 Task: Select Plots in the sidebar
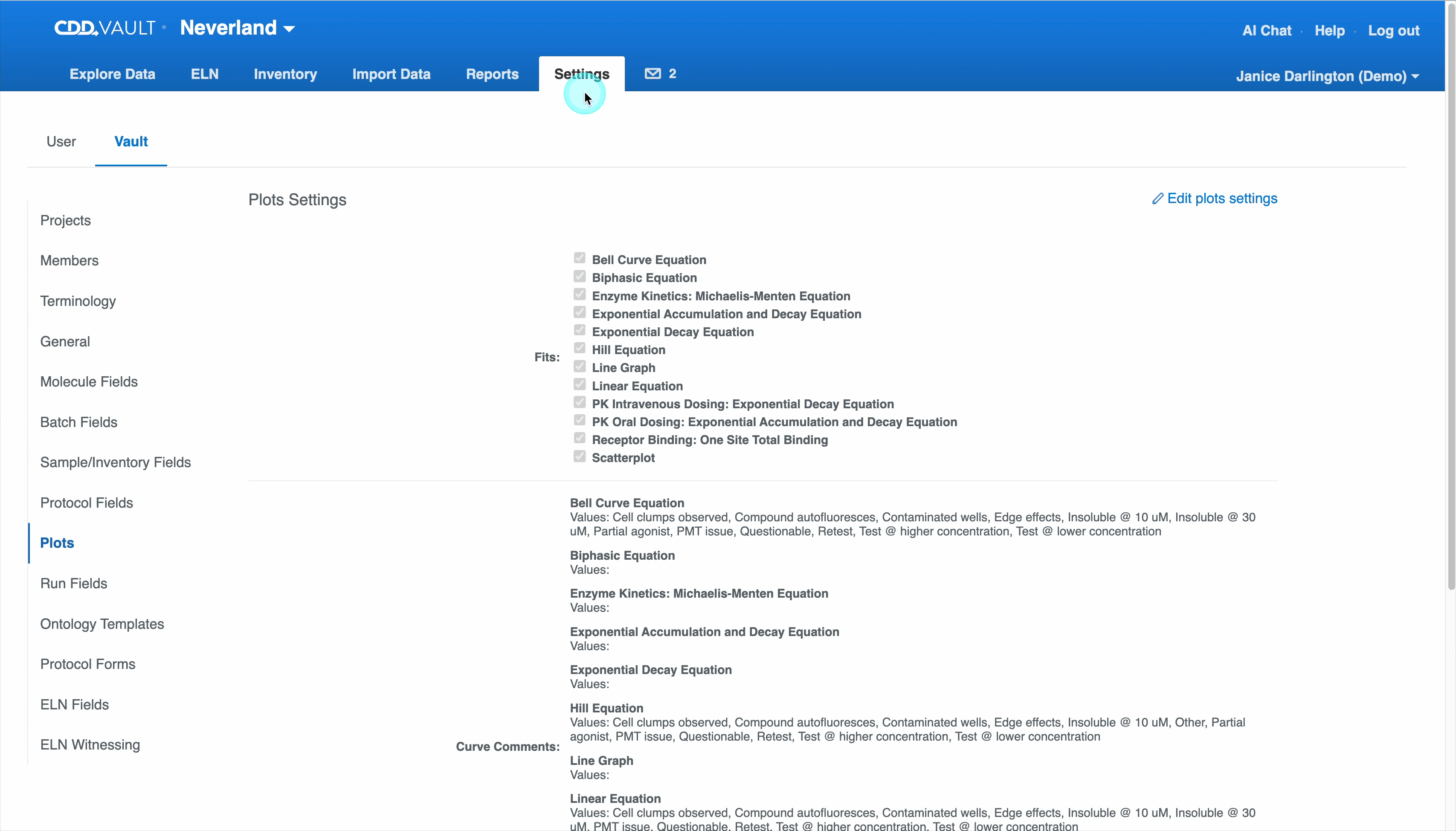click(x=57, y=543)
